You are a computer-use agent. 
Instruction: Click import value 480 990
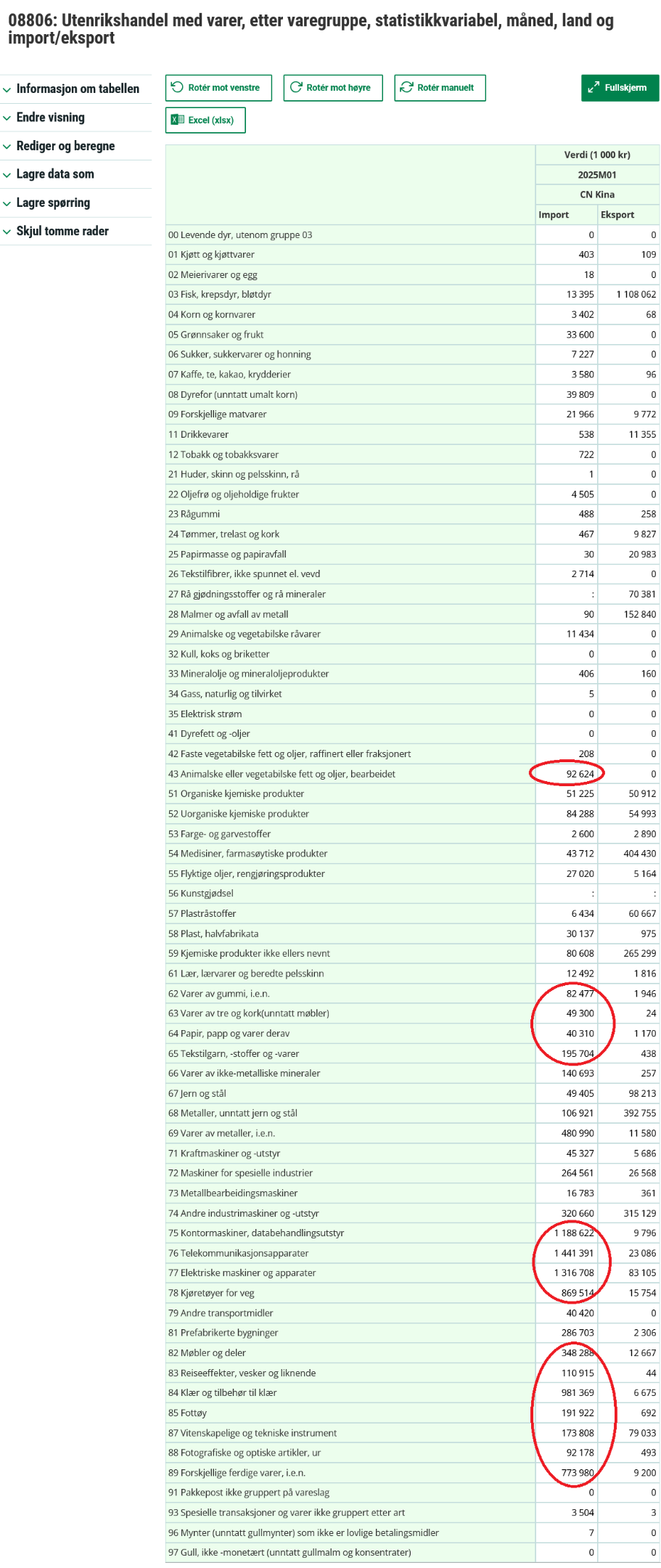tap(578, 1133)
